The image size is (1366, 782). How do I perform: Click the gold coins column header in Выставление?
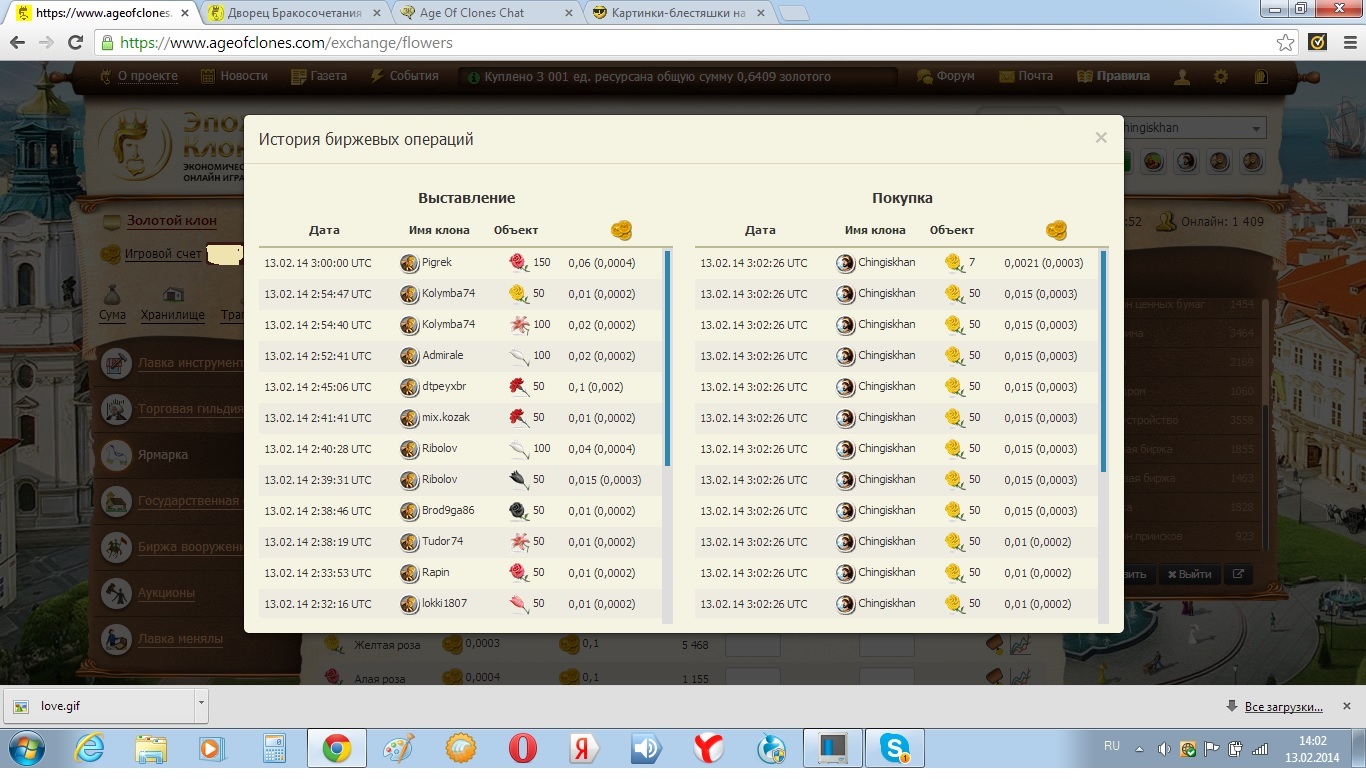point(621,230)
